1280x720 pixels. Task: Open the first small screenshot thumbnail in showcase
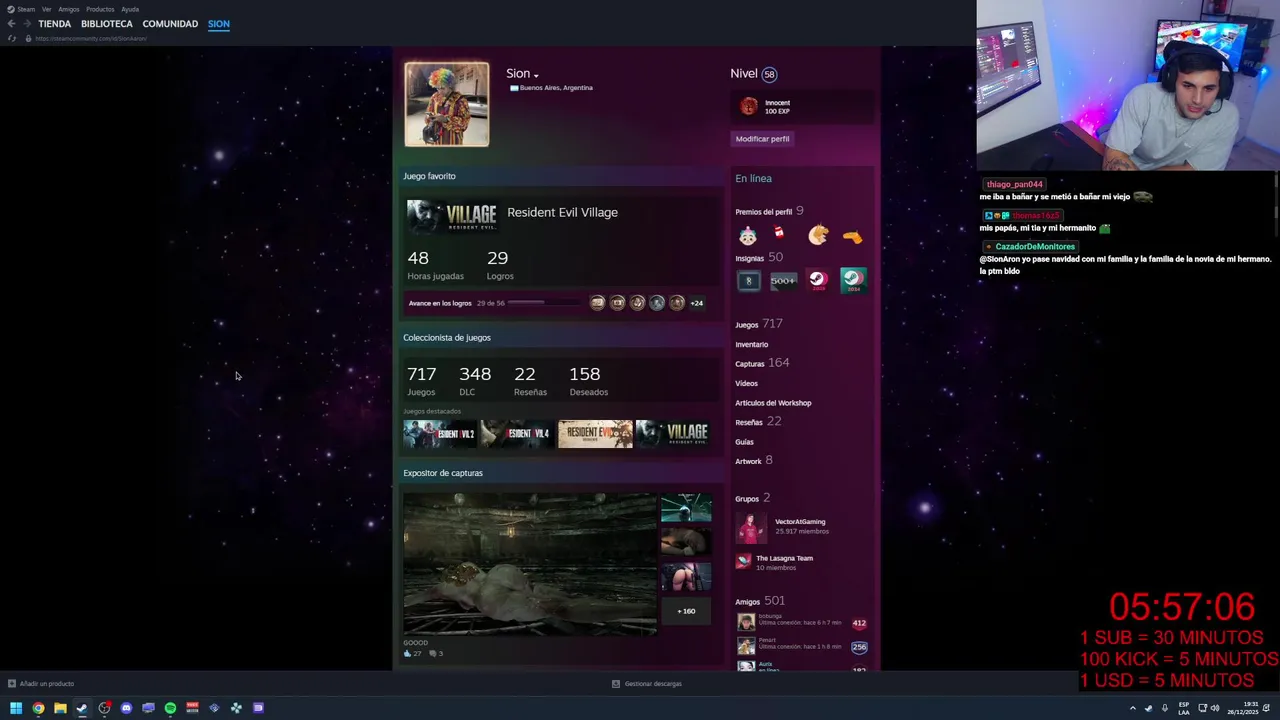coord(686,508)
